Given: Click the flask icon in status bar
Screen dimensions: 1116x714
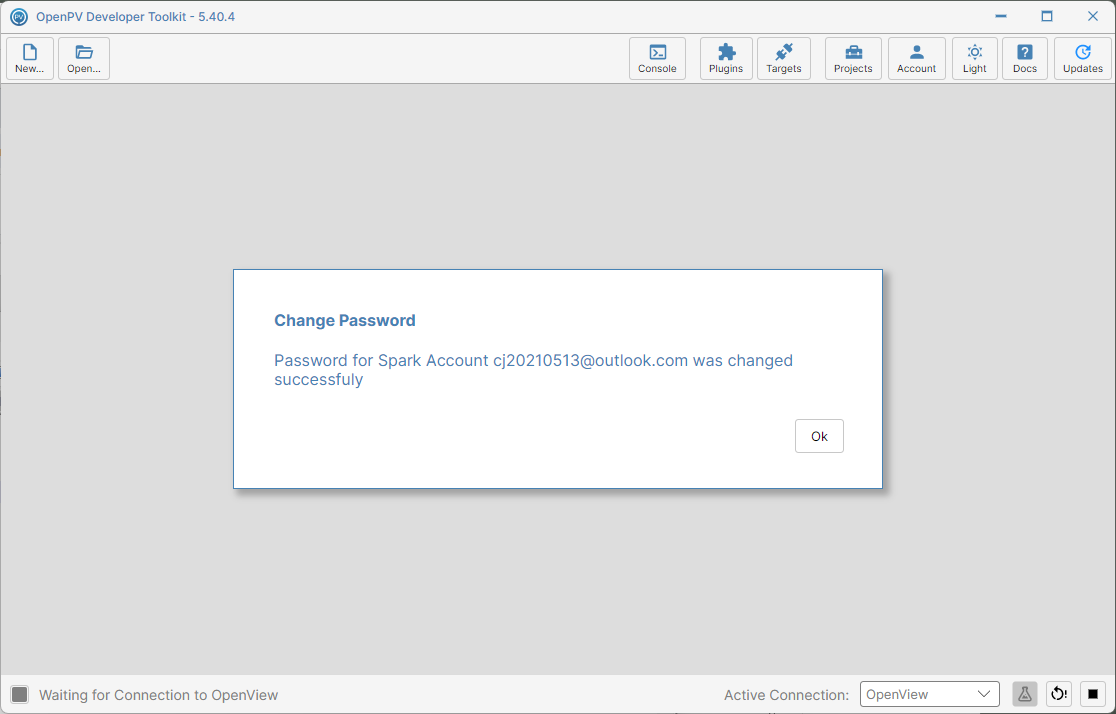Looking at the screenshot, I should pos(1024,694).
